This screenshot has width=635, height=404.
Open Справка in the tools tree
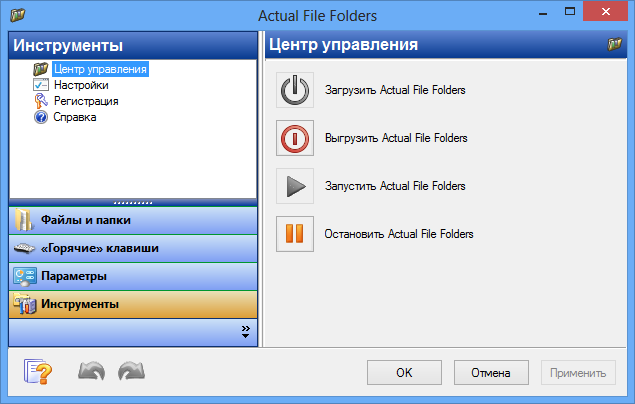[75, 117]
